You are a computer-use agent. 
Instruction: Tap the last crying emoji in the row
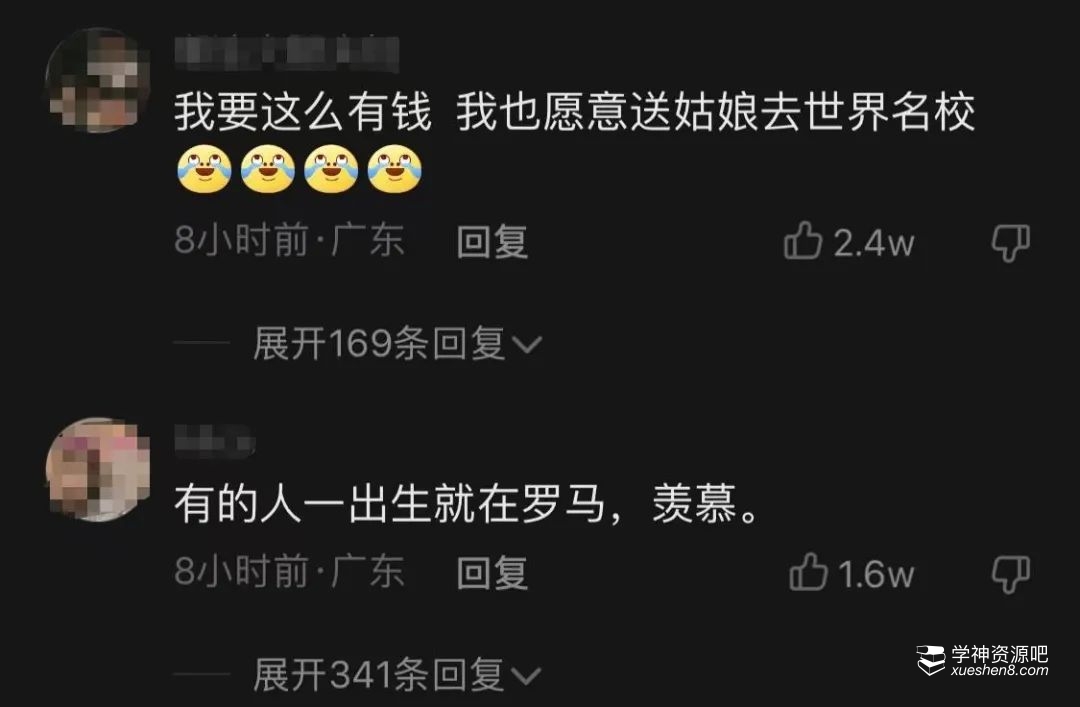395,170
